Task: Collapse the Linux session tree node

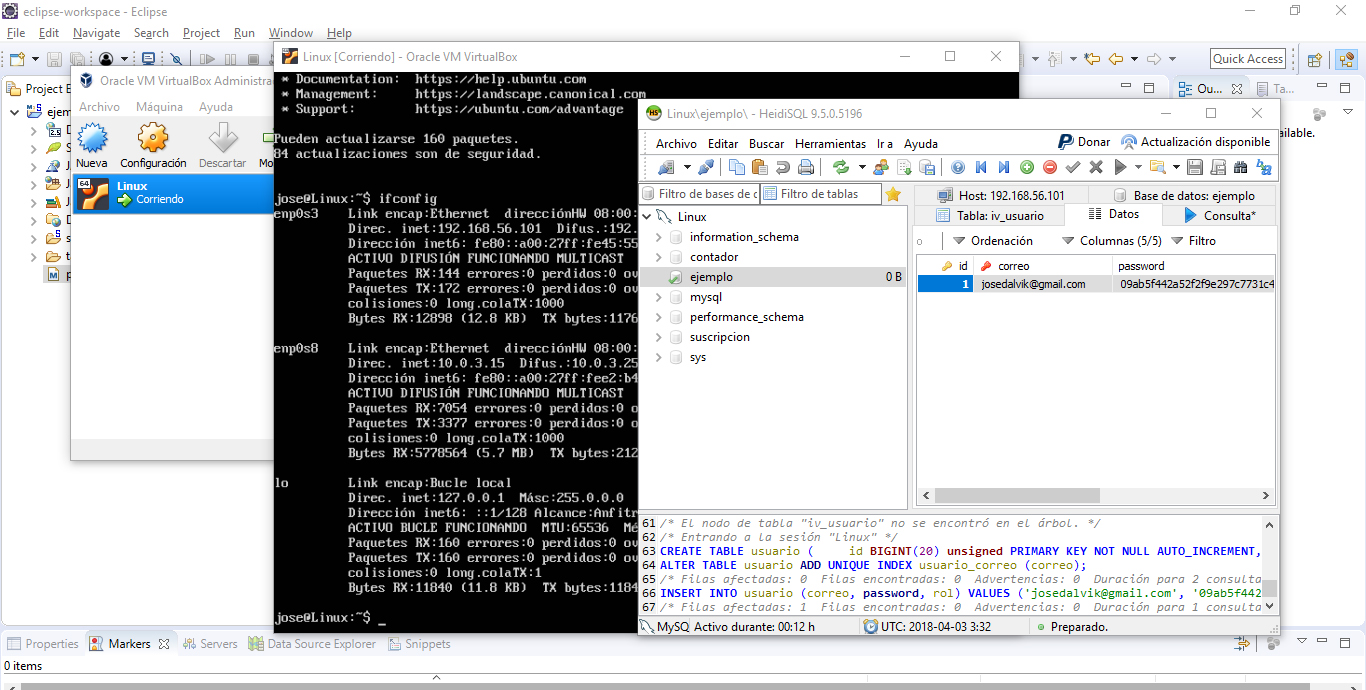Action: pyautogui.click(x=647, y=217)
